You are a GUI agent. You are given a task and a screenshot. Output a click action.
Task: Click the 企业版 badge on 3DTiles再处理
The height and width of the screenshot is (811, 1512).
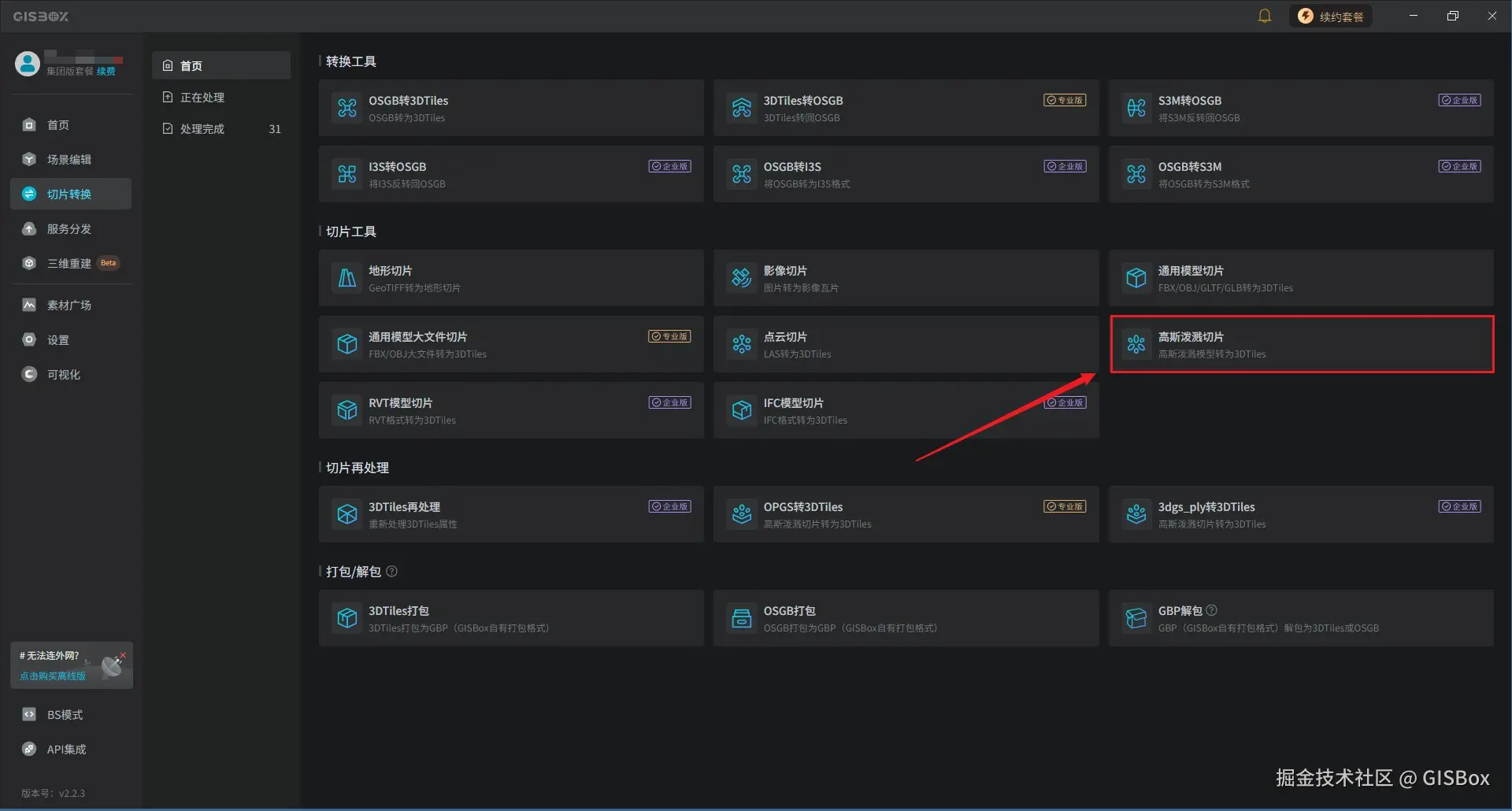click(669, 506)
